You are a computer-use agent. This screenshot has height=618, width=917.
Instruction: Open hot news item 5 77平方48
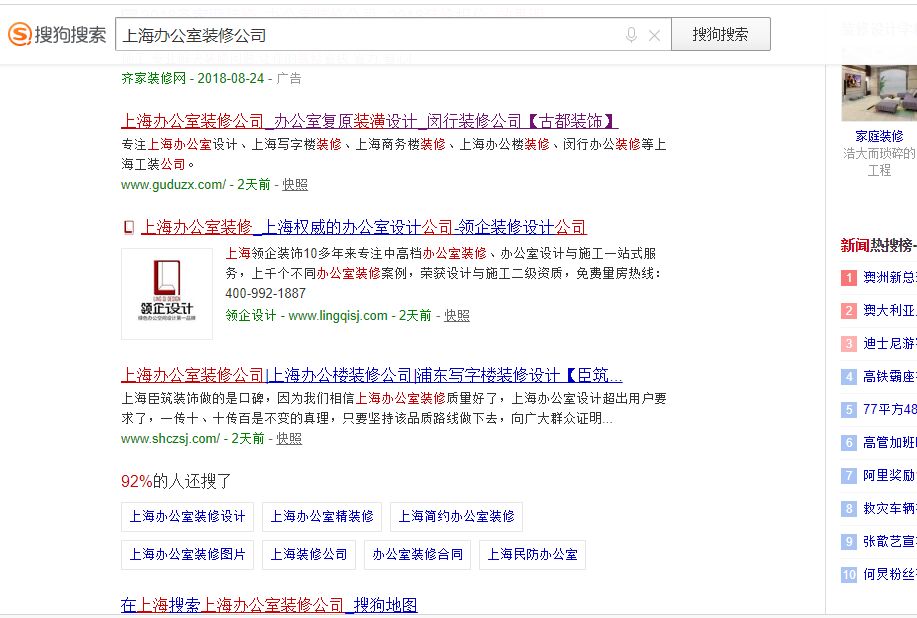890,409
